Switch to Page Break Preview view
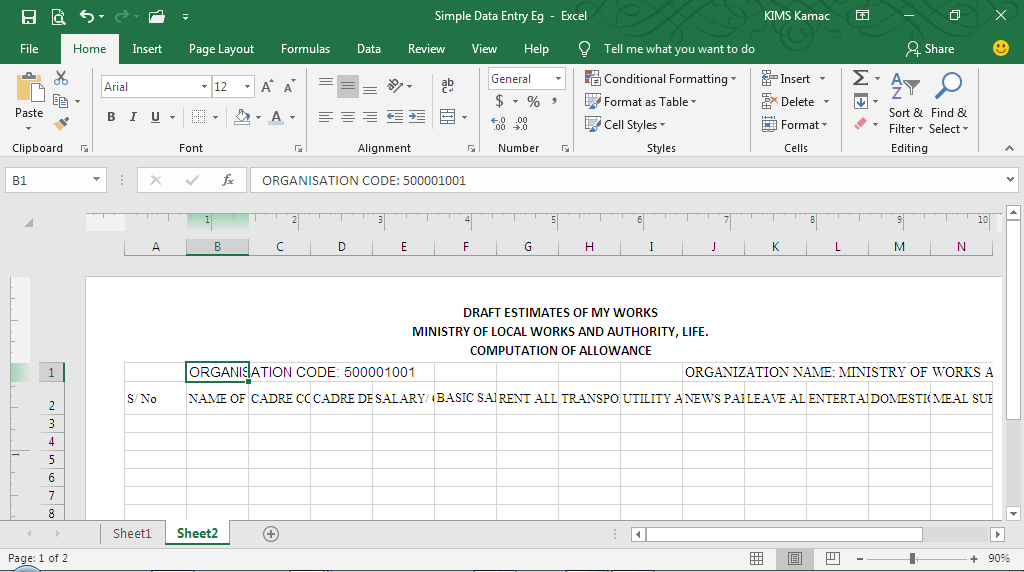The width and height of the screenshot is (1024, 572). (x=833, y=558)
